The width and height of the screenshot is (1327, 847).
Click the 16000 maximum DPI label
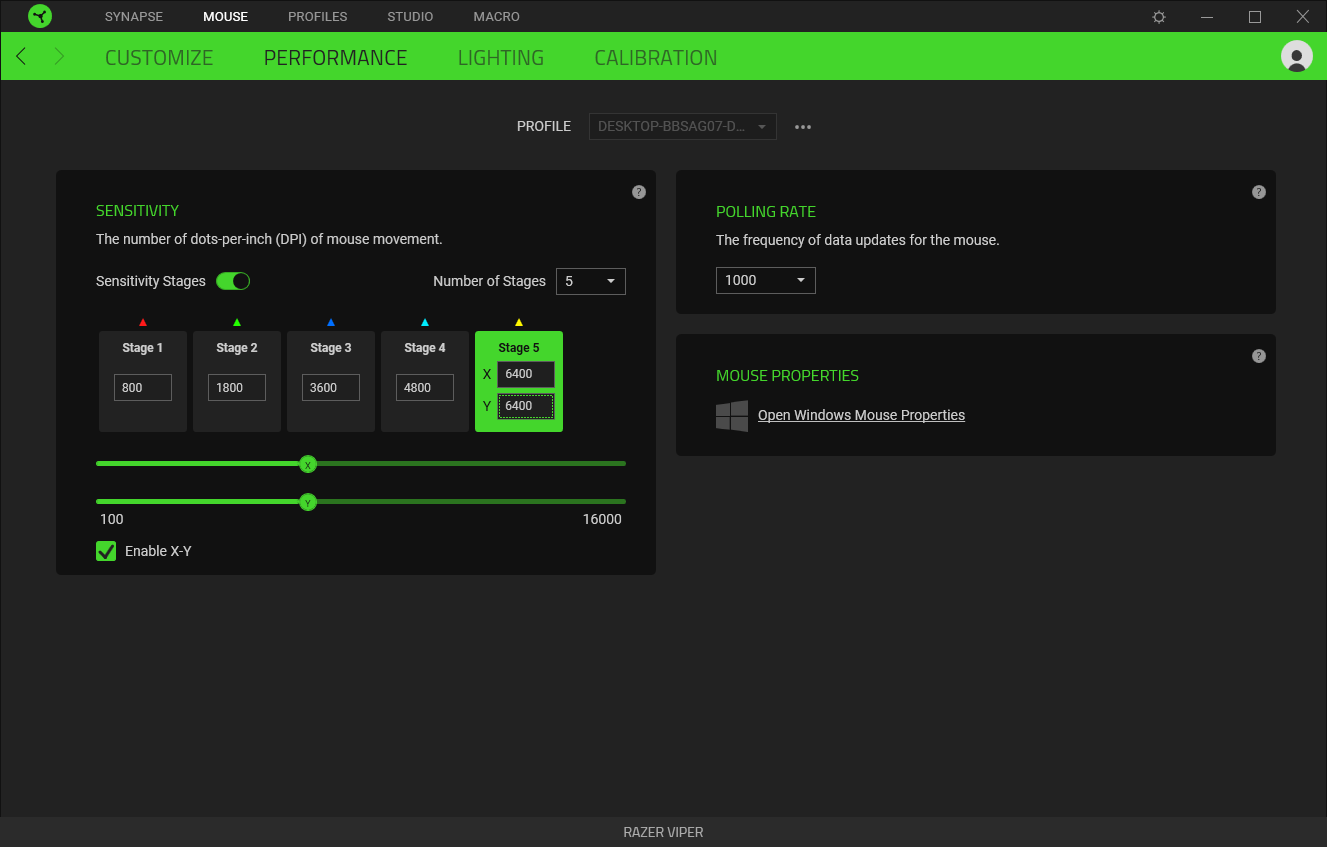602,519
